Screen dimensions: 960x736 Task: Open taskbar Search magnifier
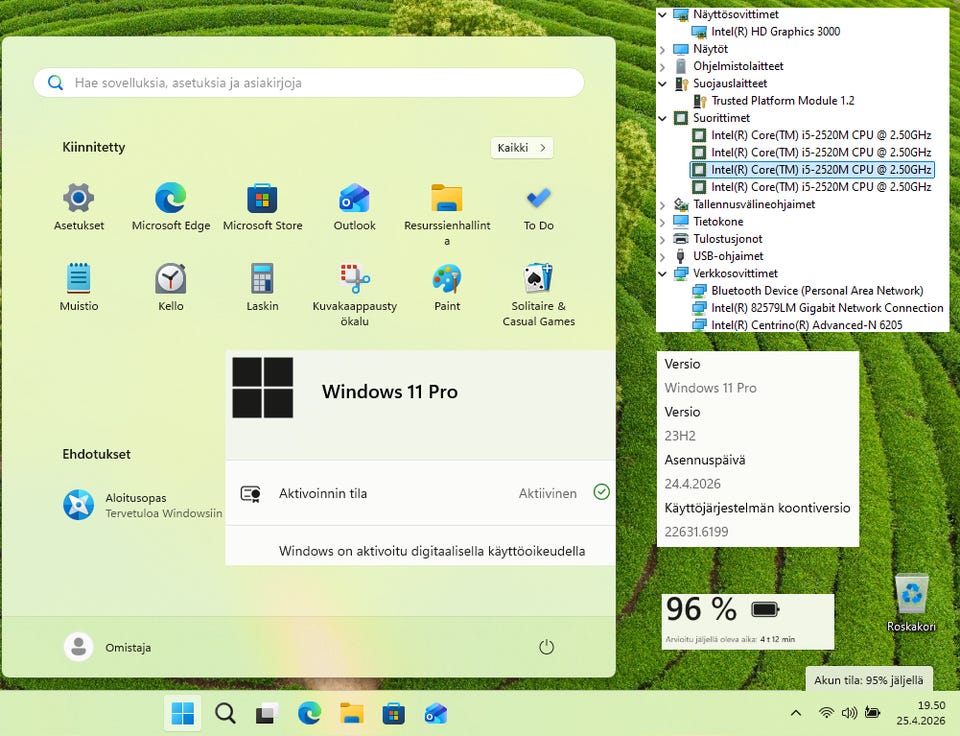click(x=225, y=713)
